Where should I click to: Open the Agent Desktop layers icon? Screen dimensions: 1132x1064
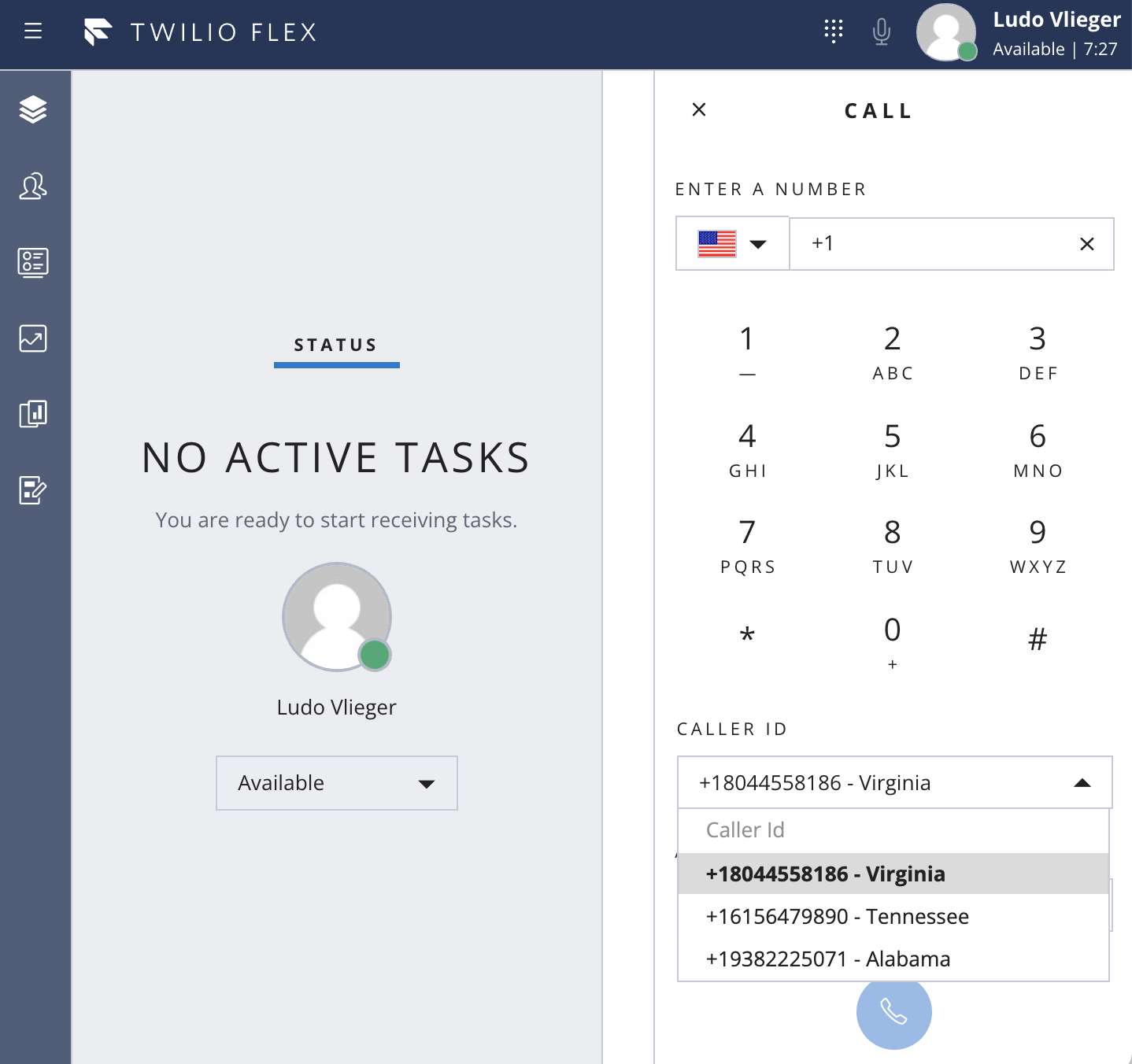coord(33,109)
